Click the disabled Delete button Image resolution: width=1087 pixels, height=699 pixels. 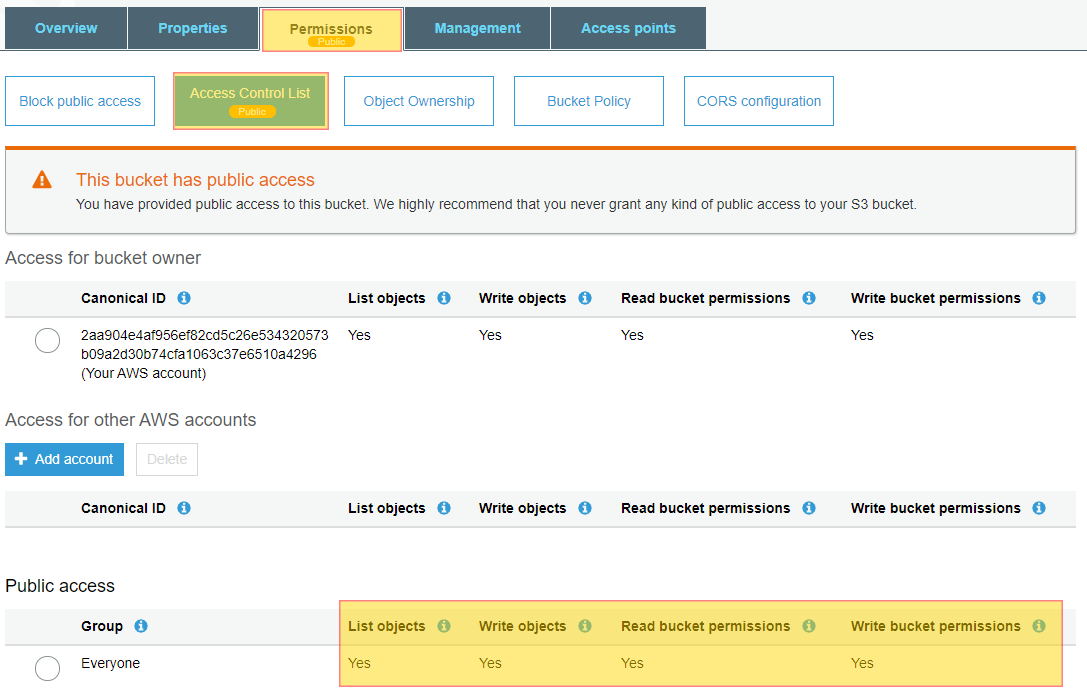167,459
